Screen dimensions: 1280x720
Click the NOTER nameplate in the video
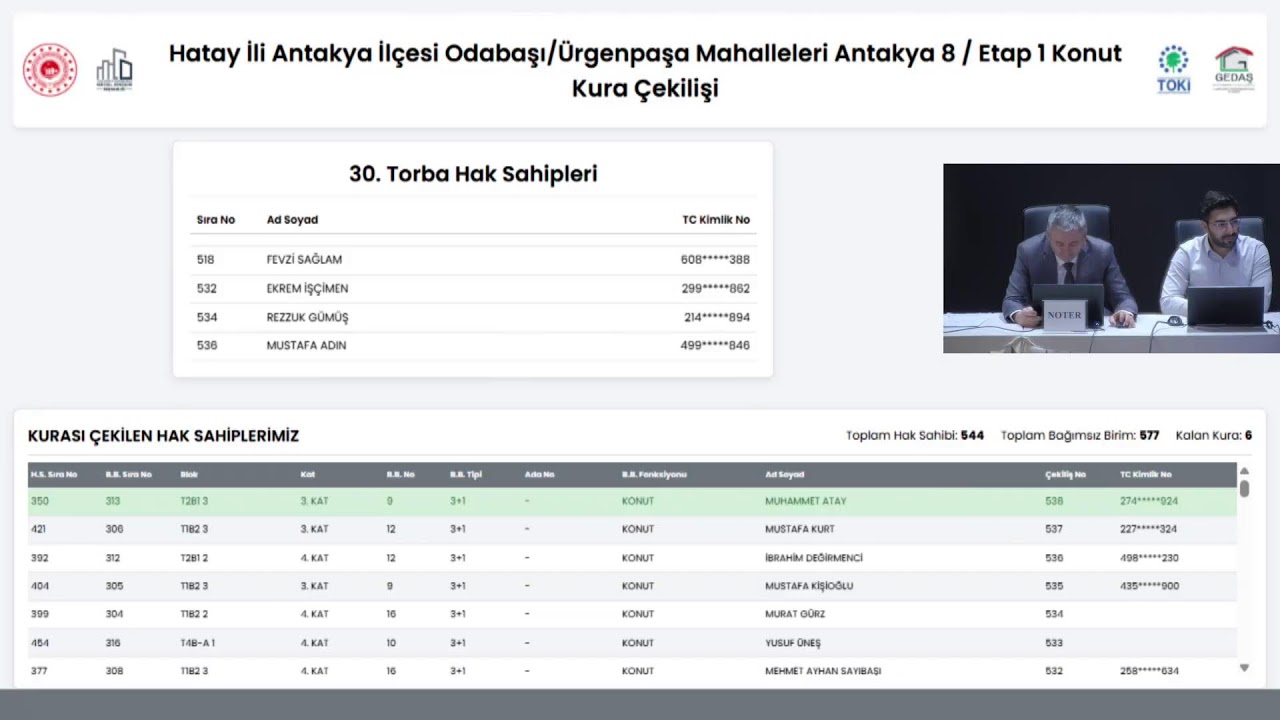(x=1064, y=315)
